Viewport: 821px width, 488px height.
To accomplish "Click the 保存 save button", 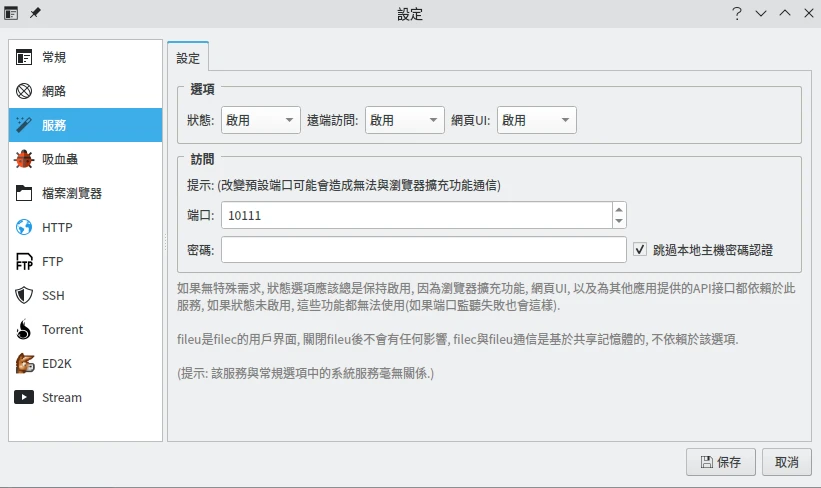I will point(720,462).
